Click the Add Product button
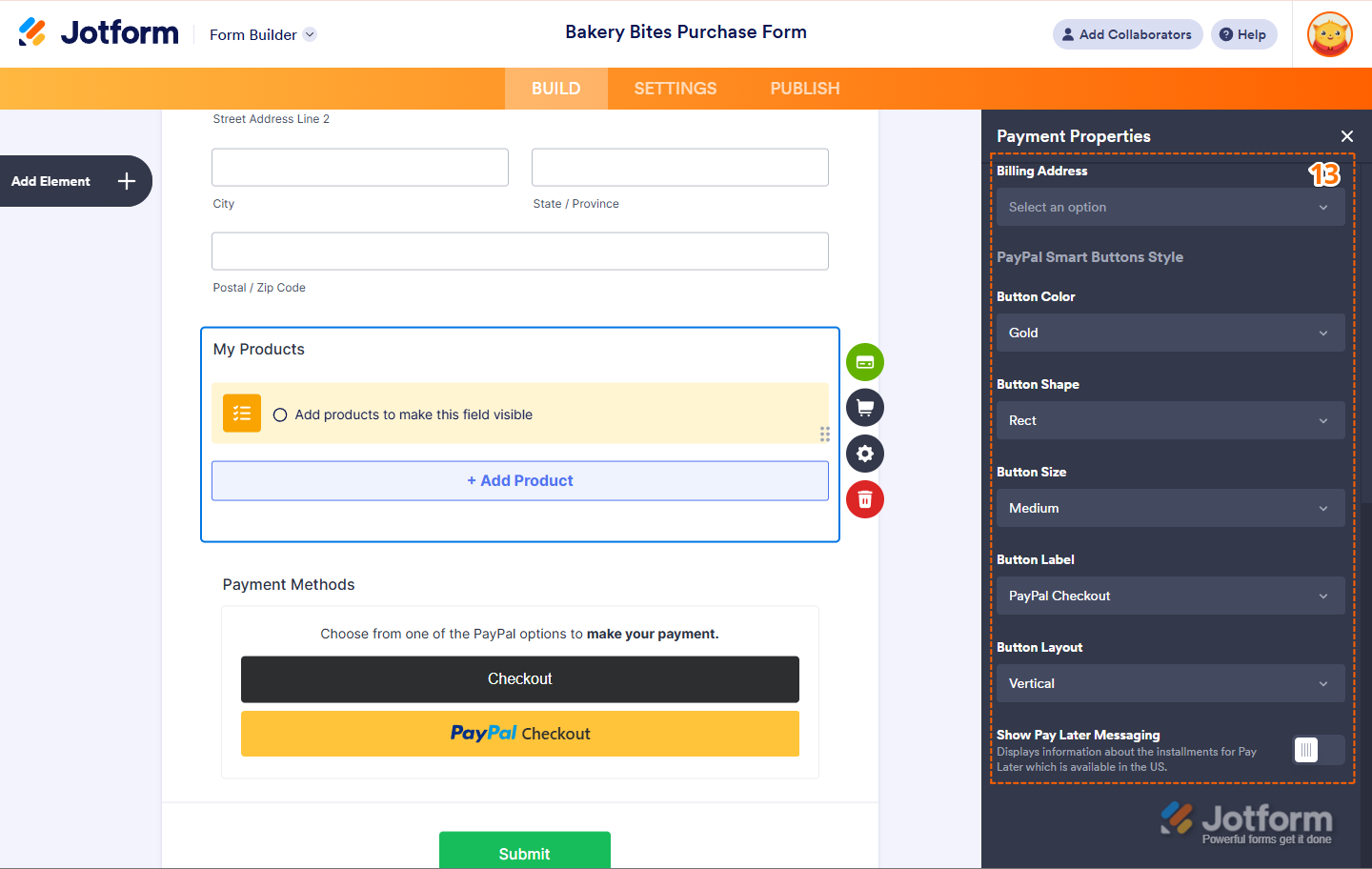1372x869 pixels. 520,480
